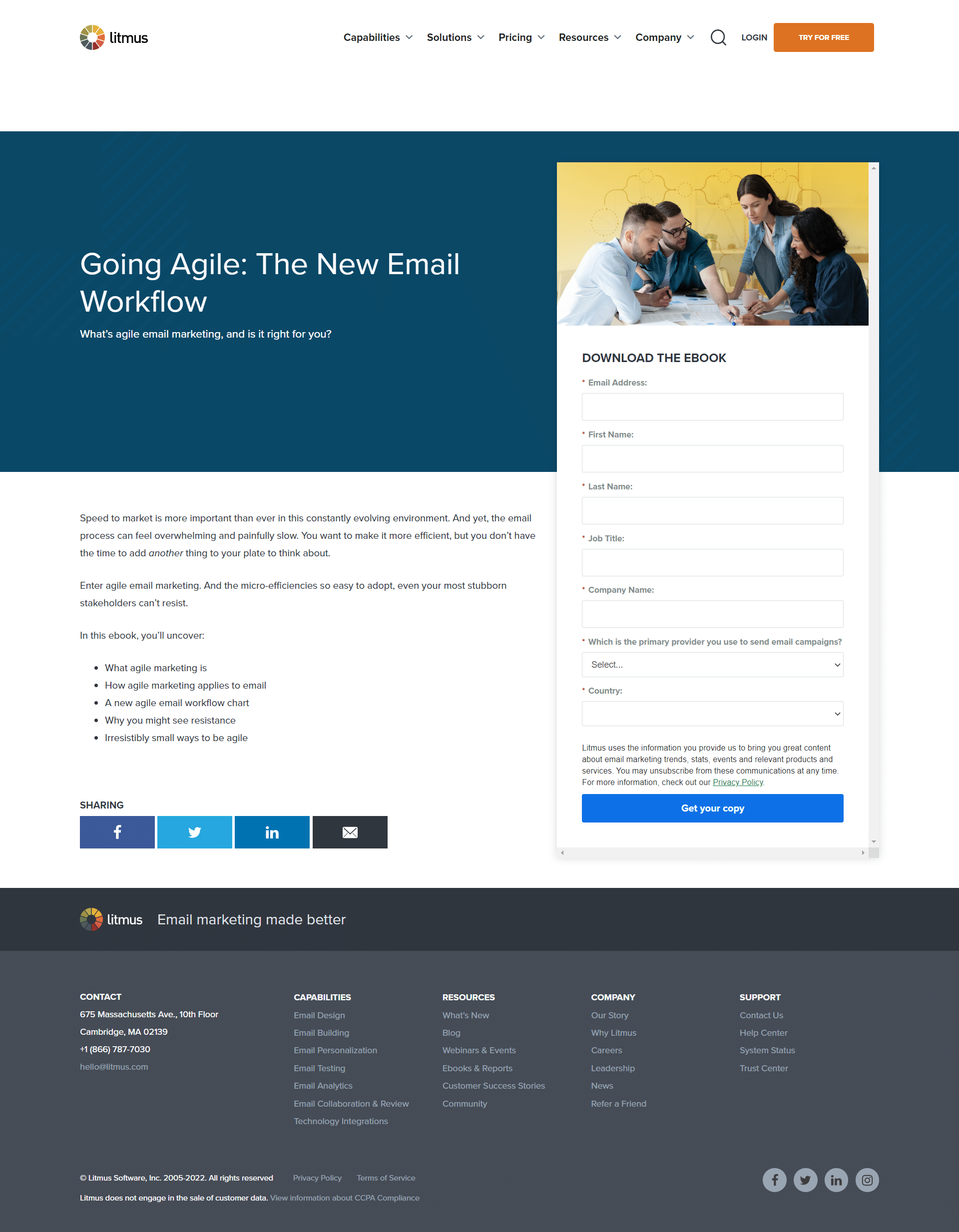
Task: Open footer Email Testing link
Action: (319, 1068)
